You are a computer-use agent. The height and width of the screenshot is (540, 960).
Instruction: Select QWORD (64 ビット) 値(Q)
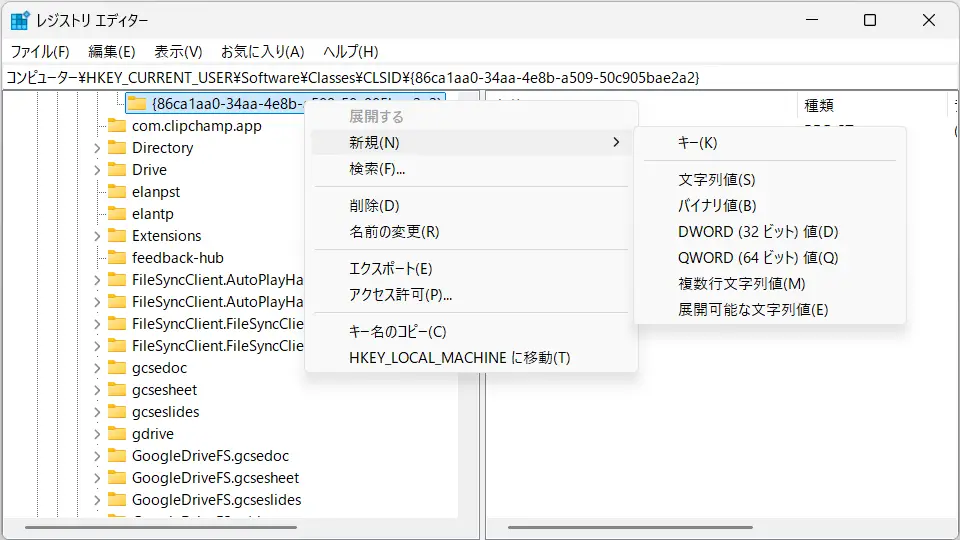pyautogui.click(x=770, y=258)
